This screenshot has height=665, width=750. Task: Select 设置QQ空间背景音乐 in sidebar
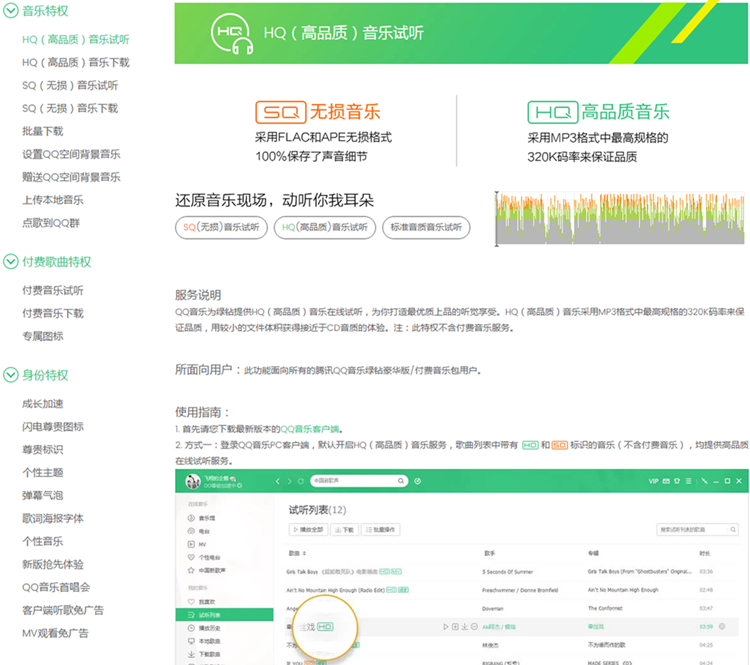71,154
